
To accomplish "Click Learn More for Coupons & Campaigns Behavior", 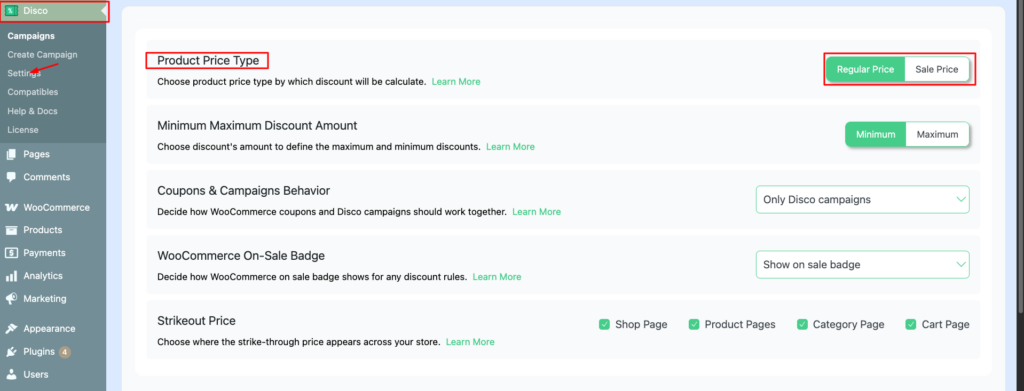I will pyautogui.click(x=536, y=212).
